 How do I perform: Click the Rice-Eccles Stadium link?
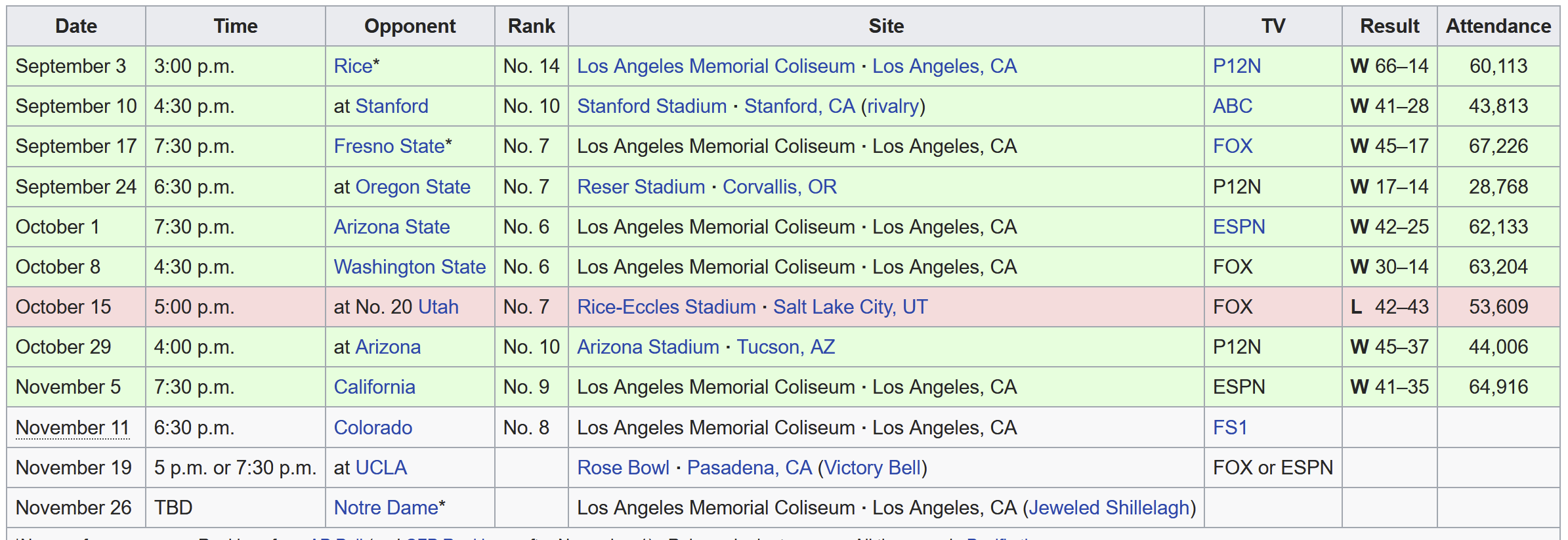coord(666,307)
